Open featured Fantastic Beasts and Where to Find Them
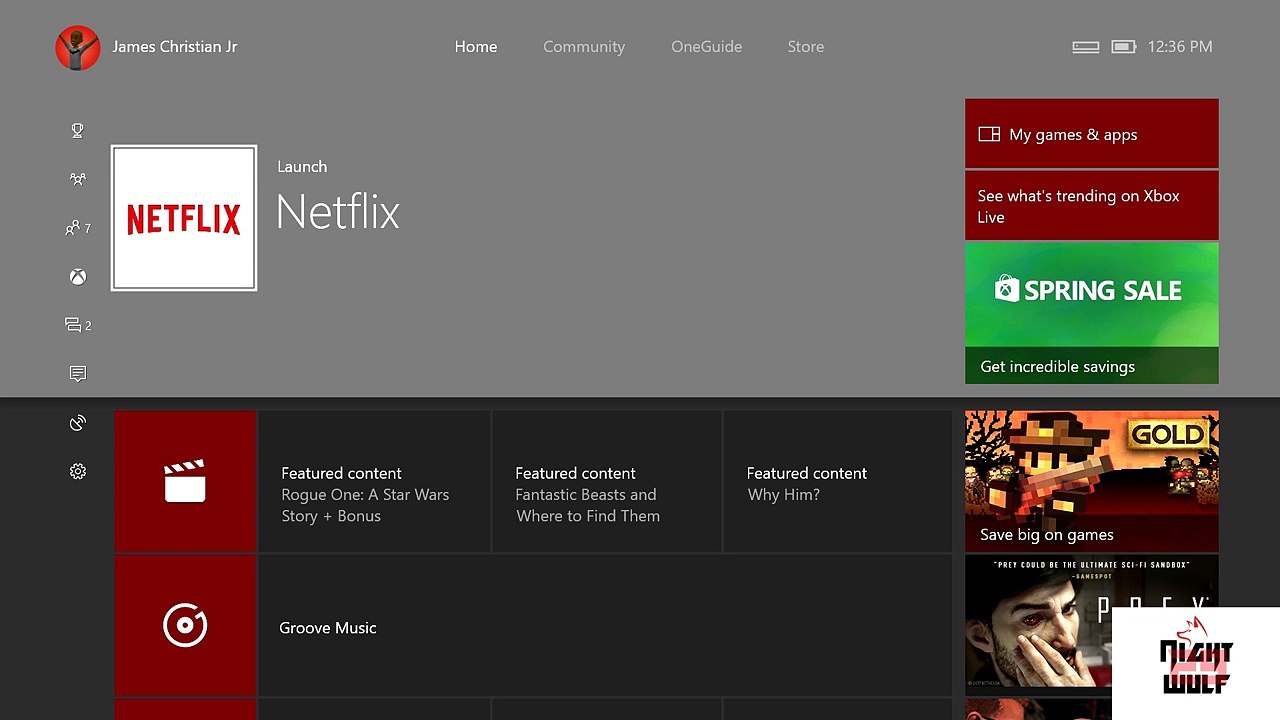The width and height of the screenshot is (1280, 720). tap(607, 481)
